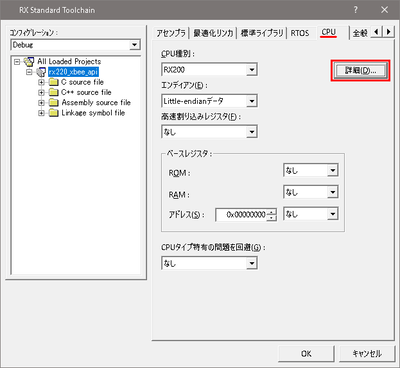Screen dimensions: 400x368
Task: Select All Loaded Projects tree item
Action: coord(69,62)
